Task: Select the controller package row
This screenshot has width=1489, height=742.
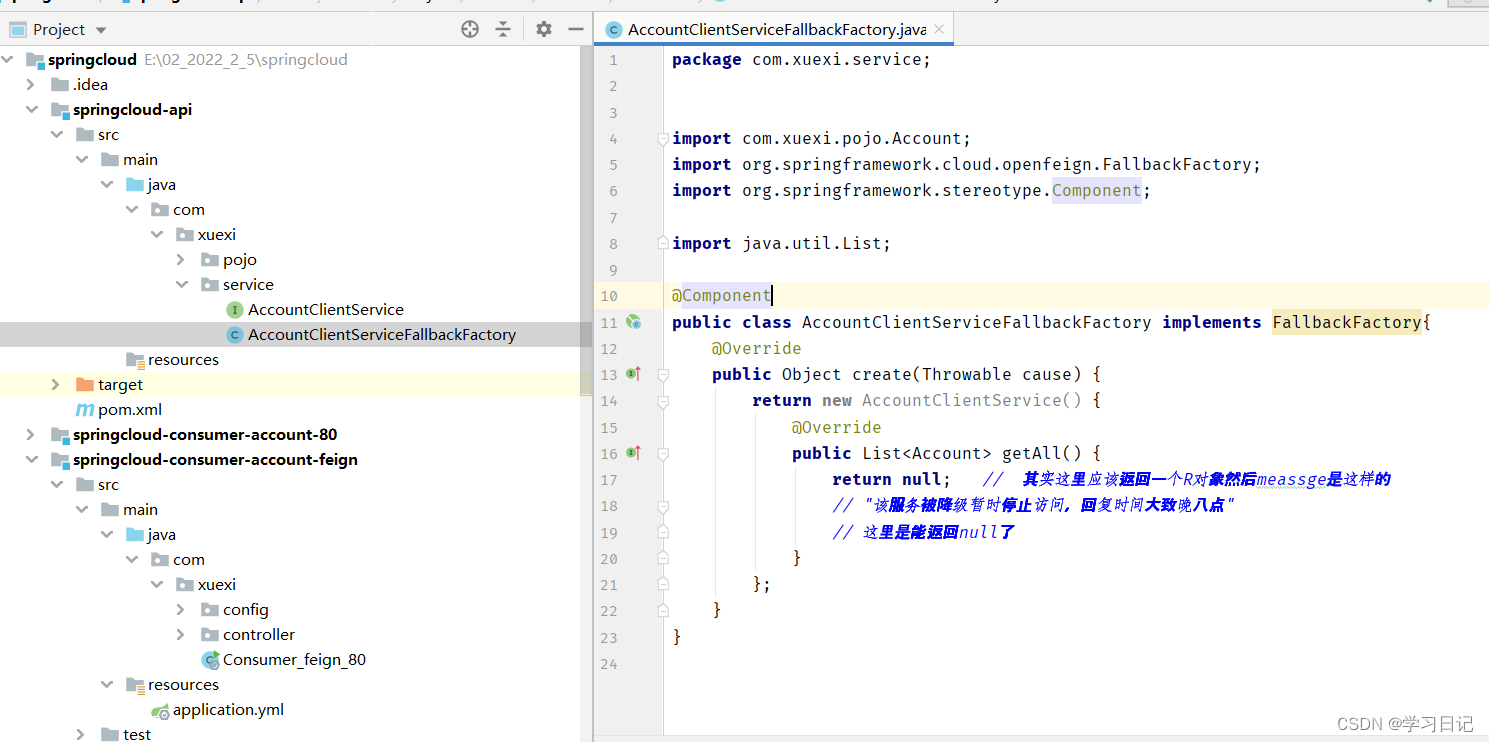Action: (290, 635)
